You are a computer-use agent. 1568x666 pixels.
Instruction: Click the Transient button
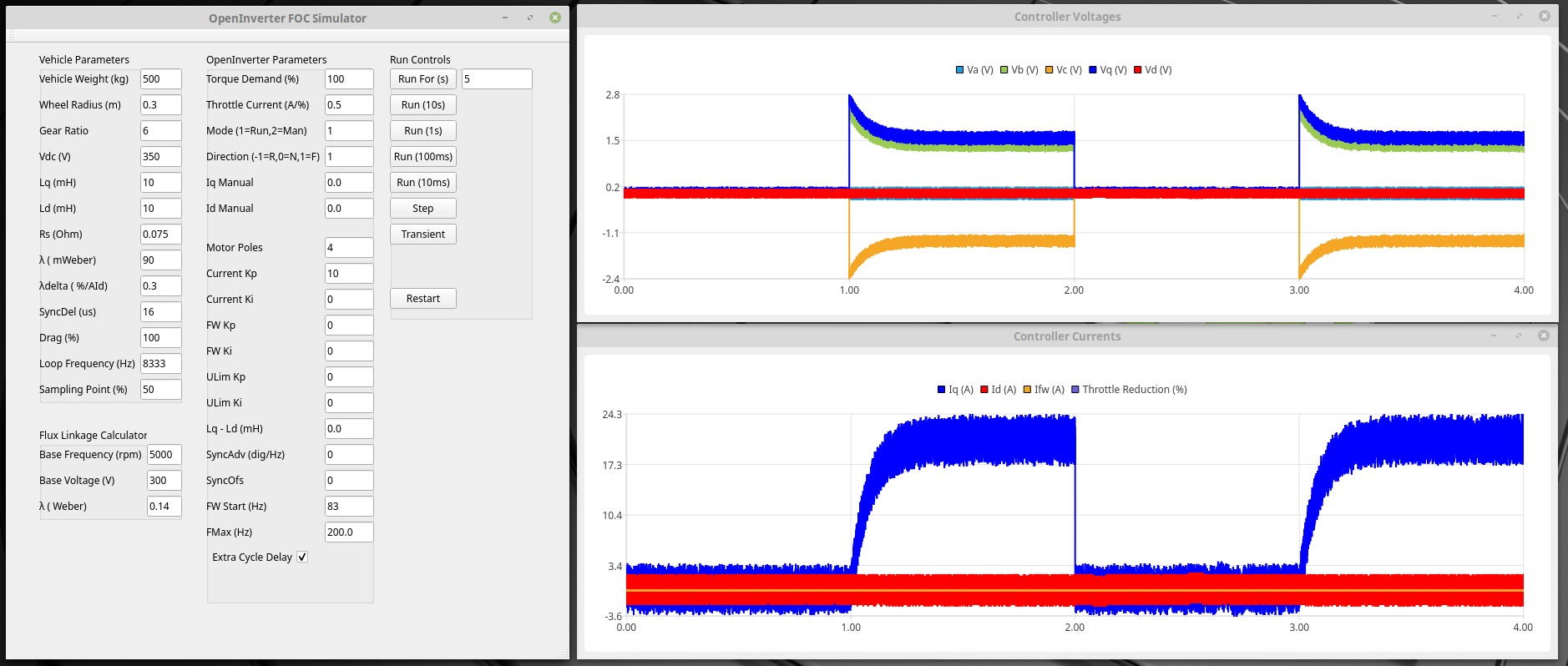click(422, 235)
